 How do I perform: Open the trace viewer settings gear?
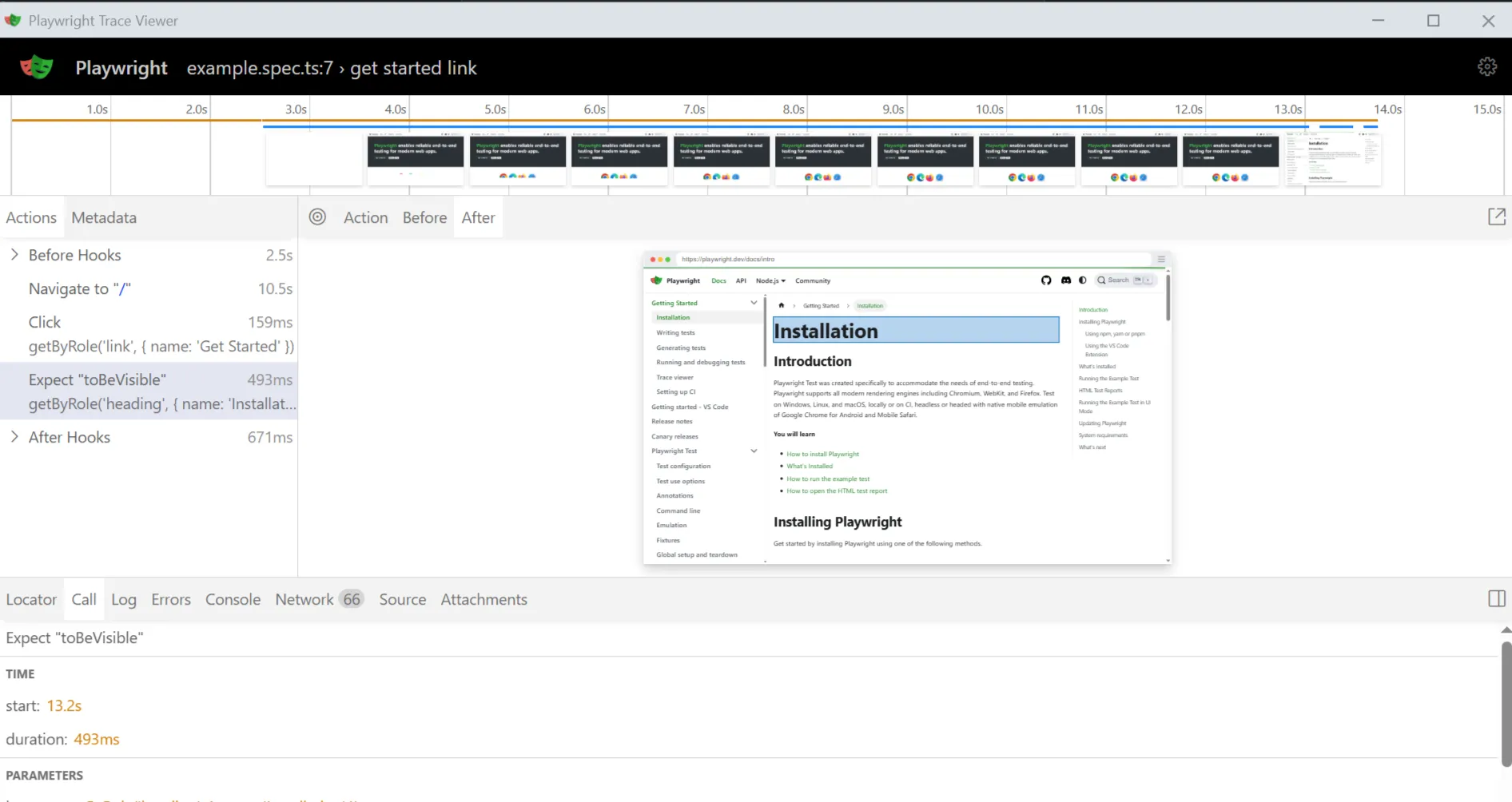point(1486,67)
